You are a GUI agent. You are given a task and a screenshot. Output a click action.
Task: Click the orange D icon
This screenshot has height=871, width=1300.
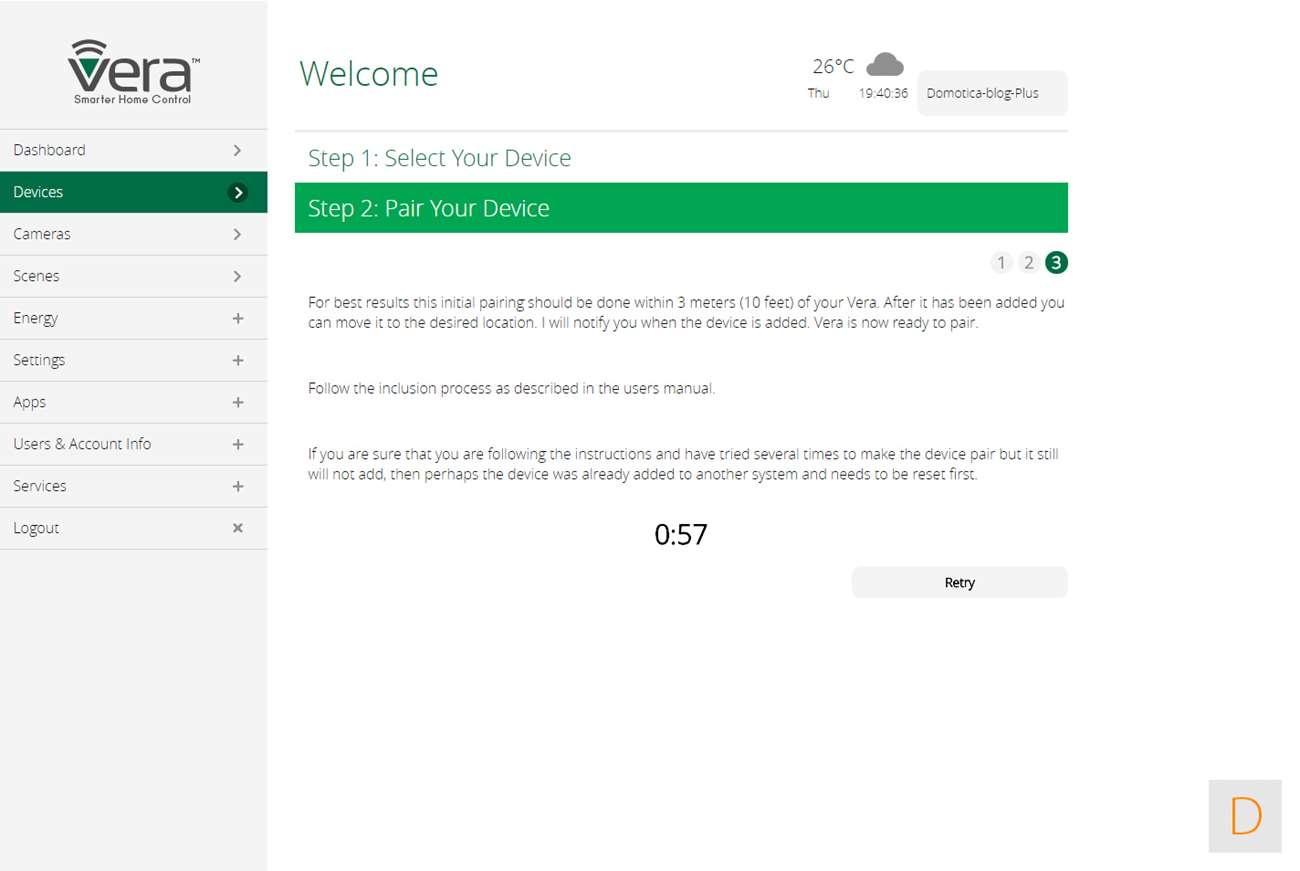(1245, 816)
